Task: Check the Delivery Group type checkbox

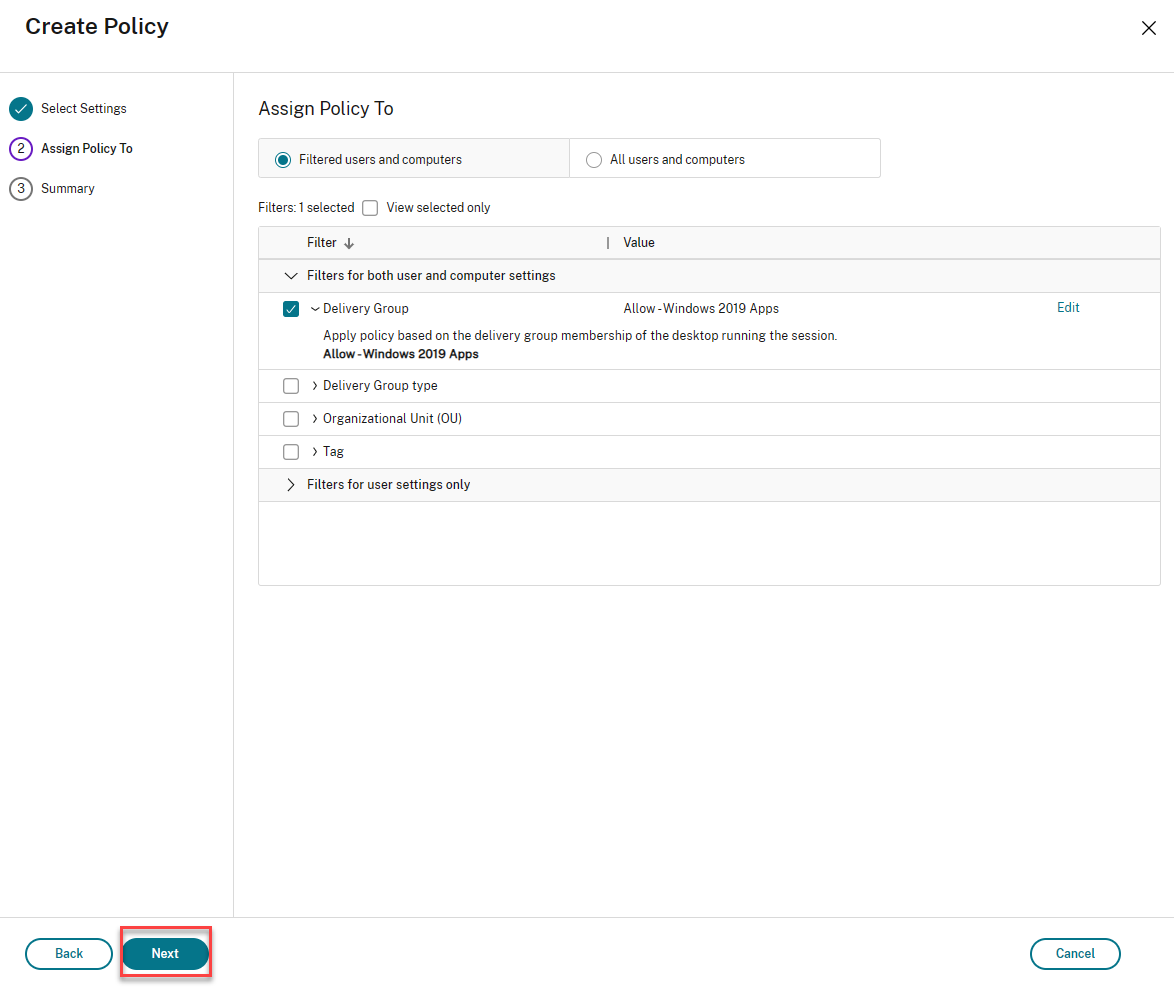Action: point(291,386)
